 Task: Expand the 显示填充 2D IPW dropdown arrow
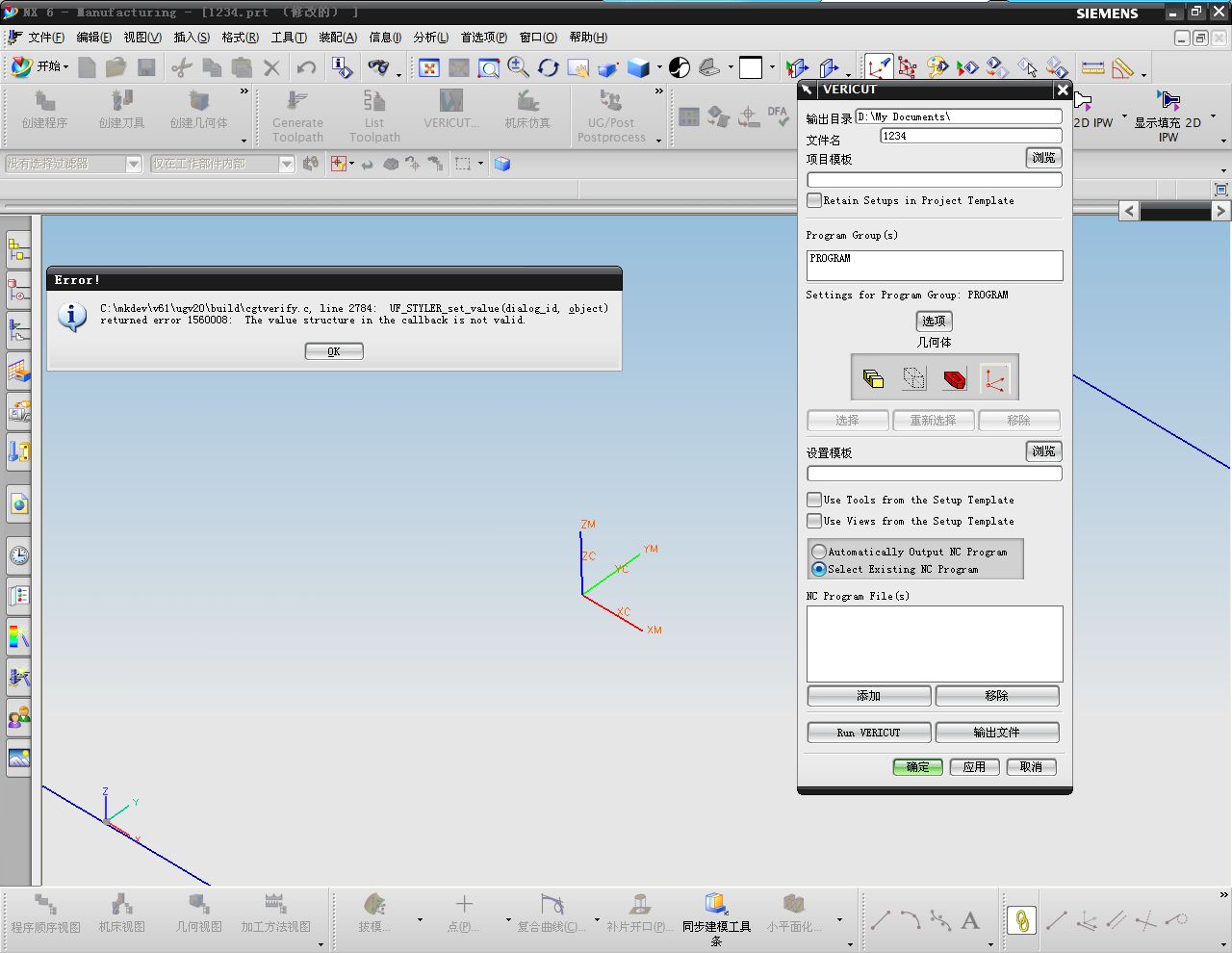pyautogui.click(x=1213, y=116)
